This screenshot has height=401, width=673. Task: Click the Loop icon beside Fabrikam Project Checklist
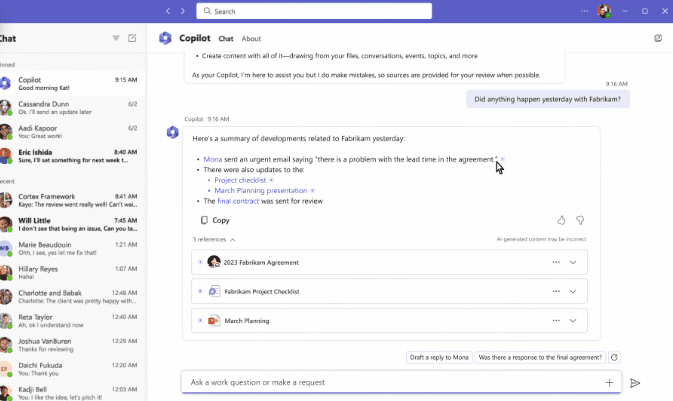tap(214, 292)
